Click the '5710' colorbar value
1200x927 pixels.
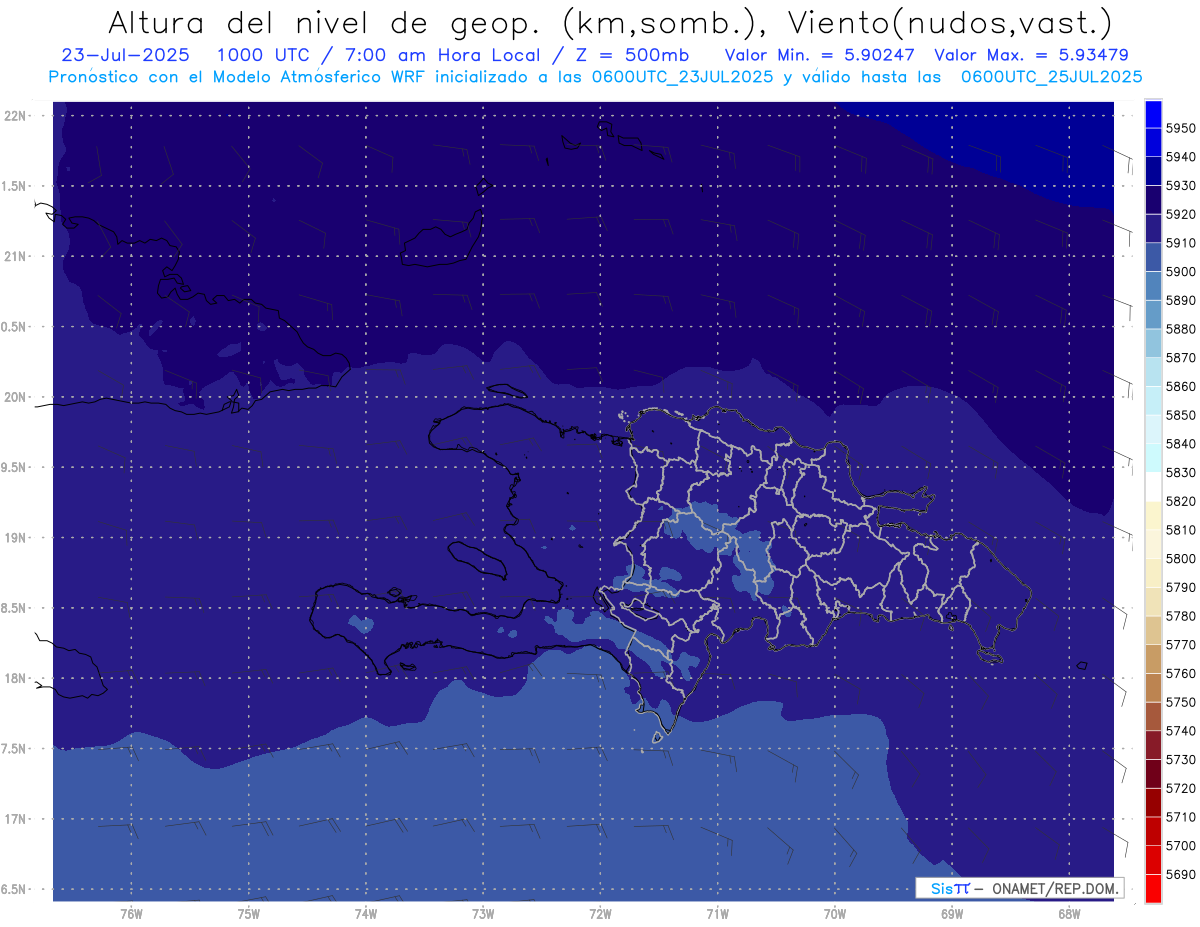click(x=1181, y=817)
